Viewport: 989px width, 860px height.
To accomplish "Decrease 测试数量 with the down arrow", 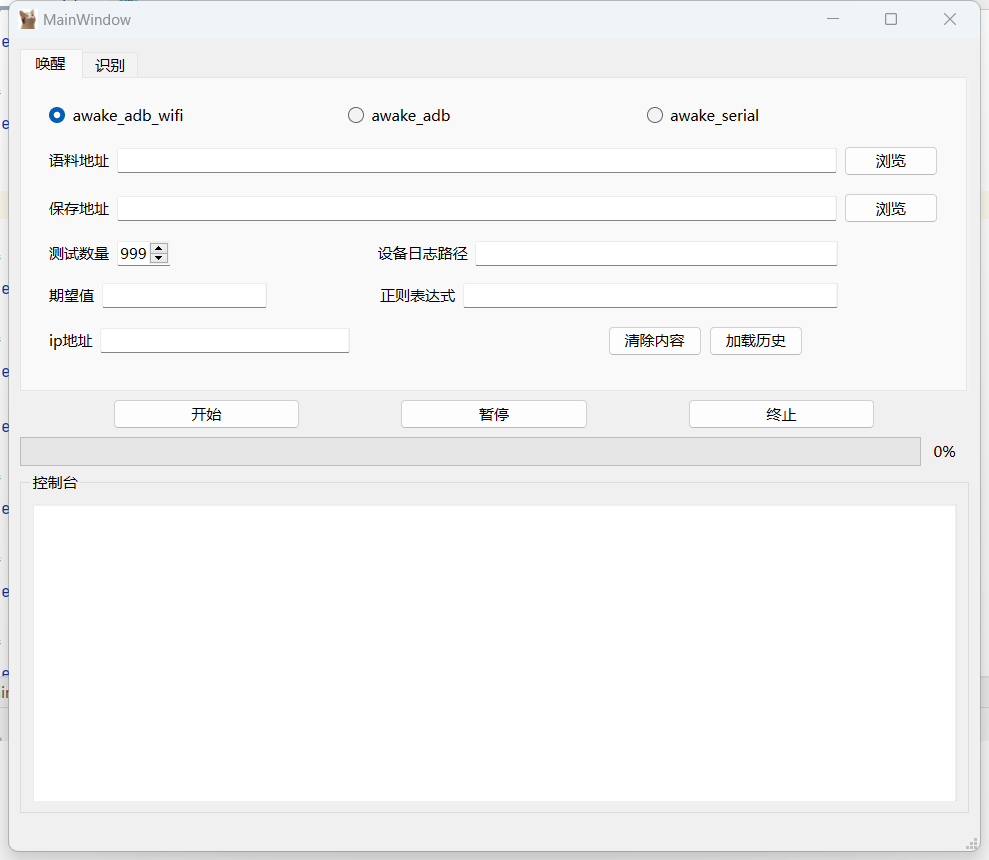I will click(x=159, y=259).
